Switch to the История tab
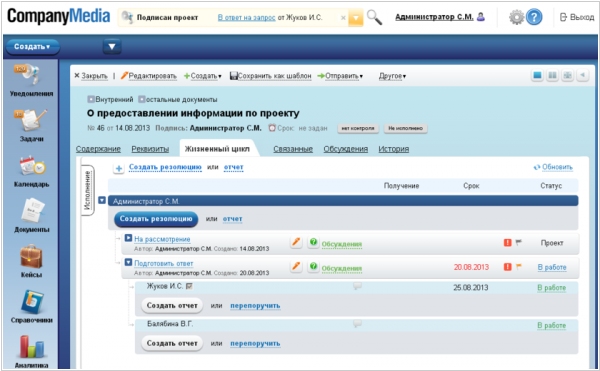This screenshot has width=600, height=371. pyautogui.click(x=393, y=149)
